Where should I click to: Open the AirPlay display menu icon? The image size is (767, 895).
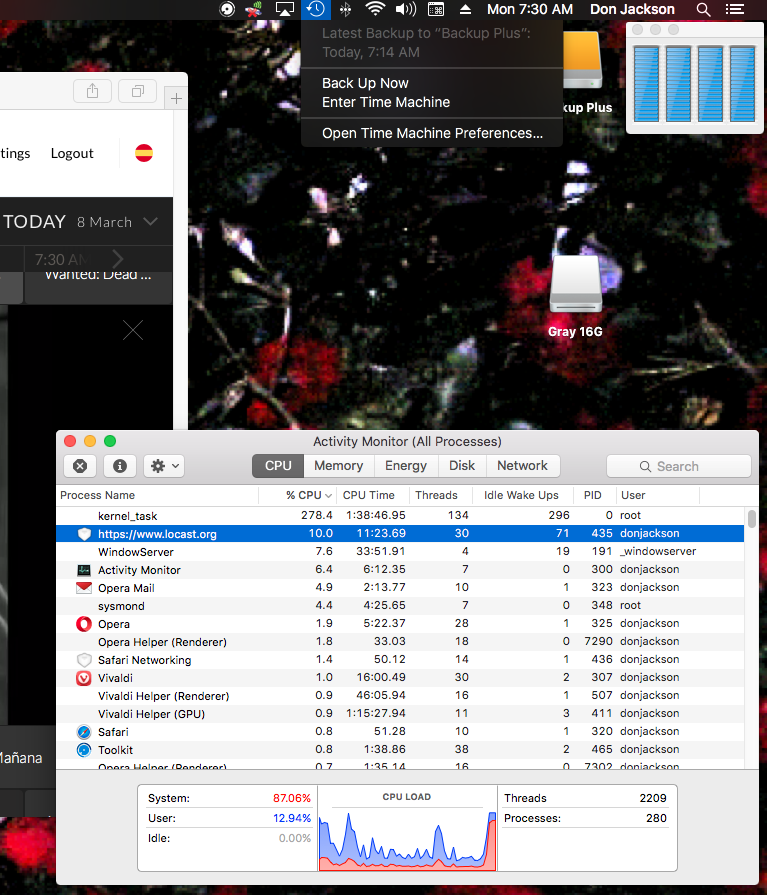coord(285,9)
